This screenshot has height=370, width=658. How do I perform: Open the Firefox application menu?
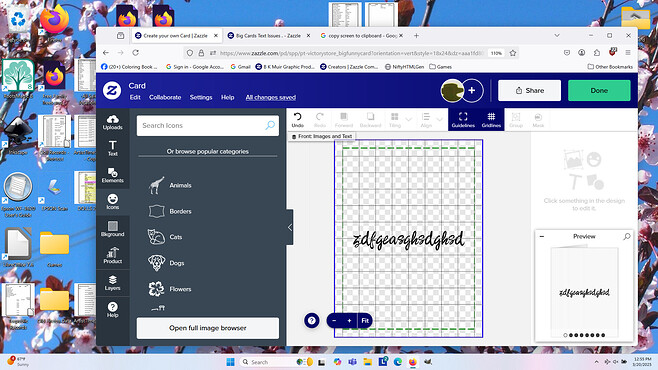(628, 53)
